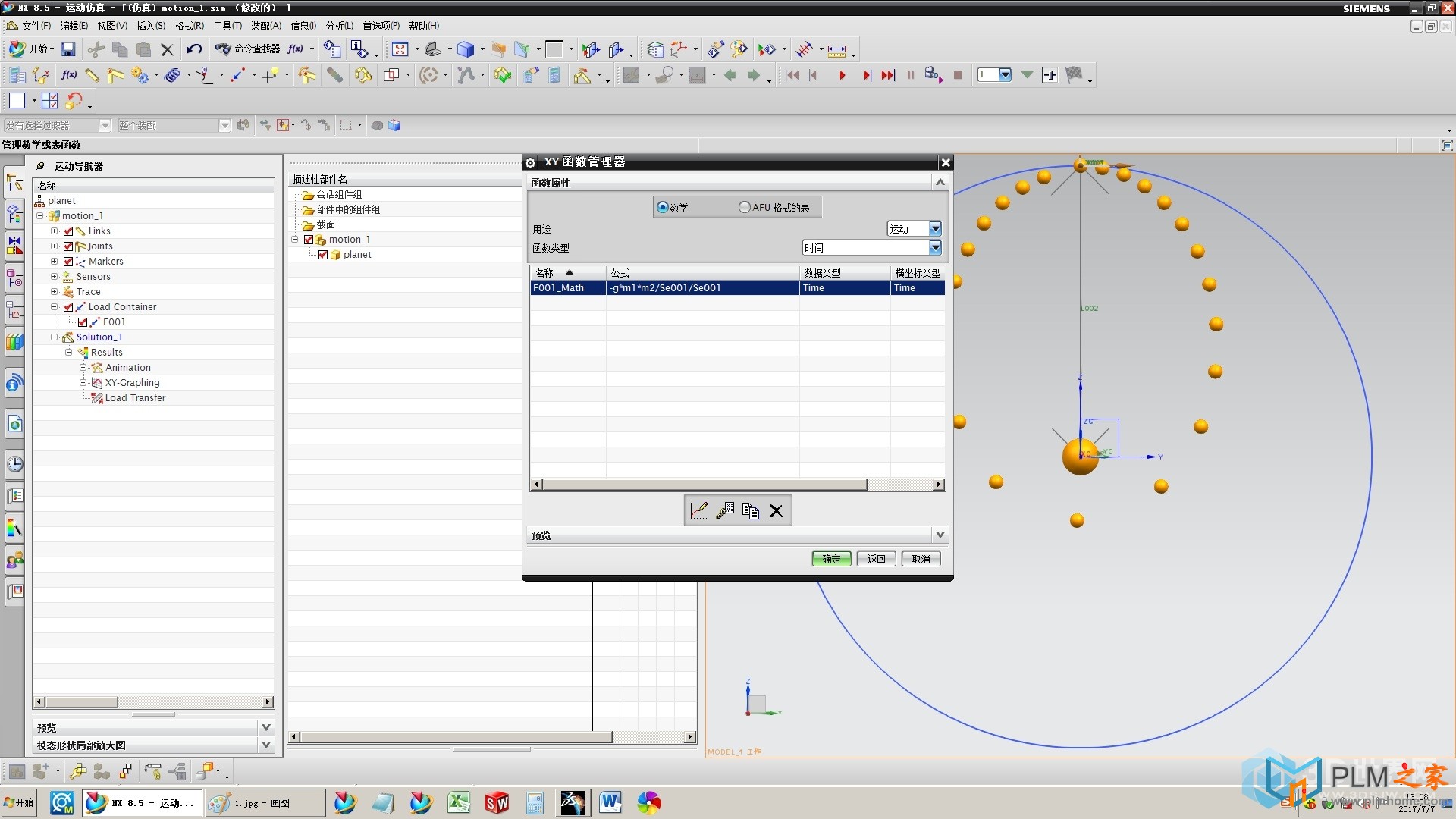The image size is (1456, 819).
Task: Select the F001_Math function row
Action: [x=737, y=288]
